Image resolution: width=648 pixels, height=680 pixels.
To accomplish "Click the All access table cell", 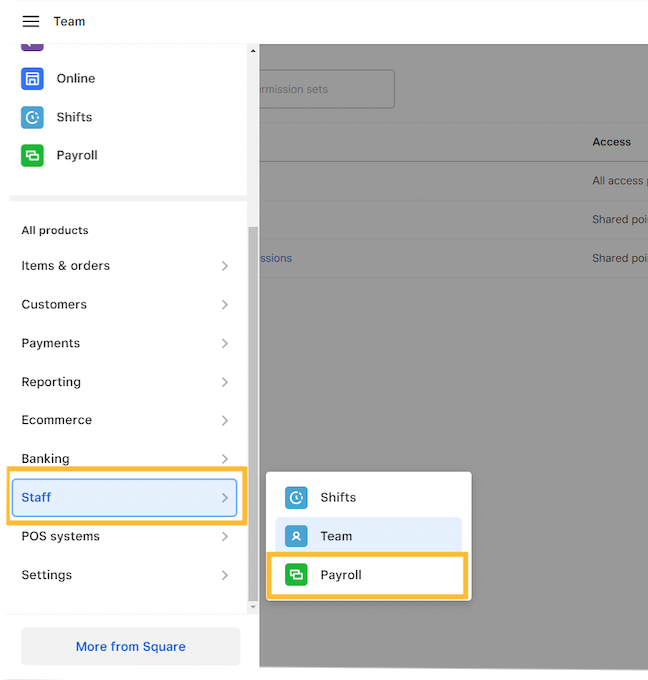I will 620,180.
